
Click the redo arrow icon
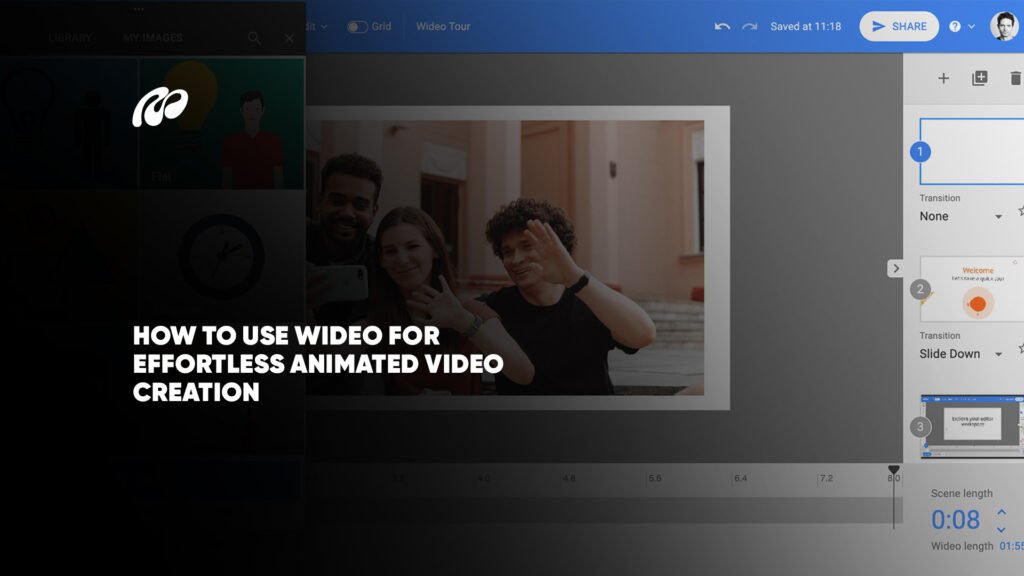click(749, 27)
